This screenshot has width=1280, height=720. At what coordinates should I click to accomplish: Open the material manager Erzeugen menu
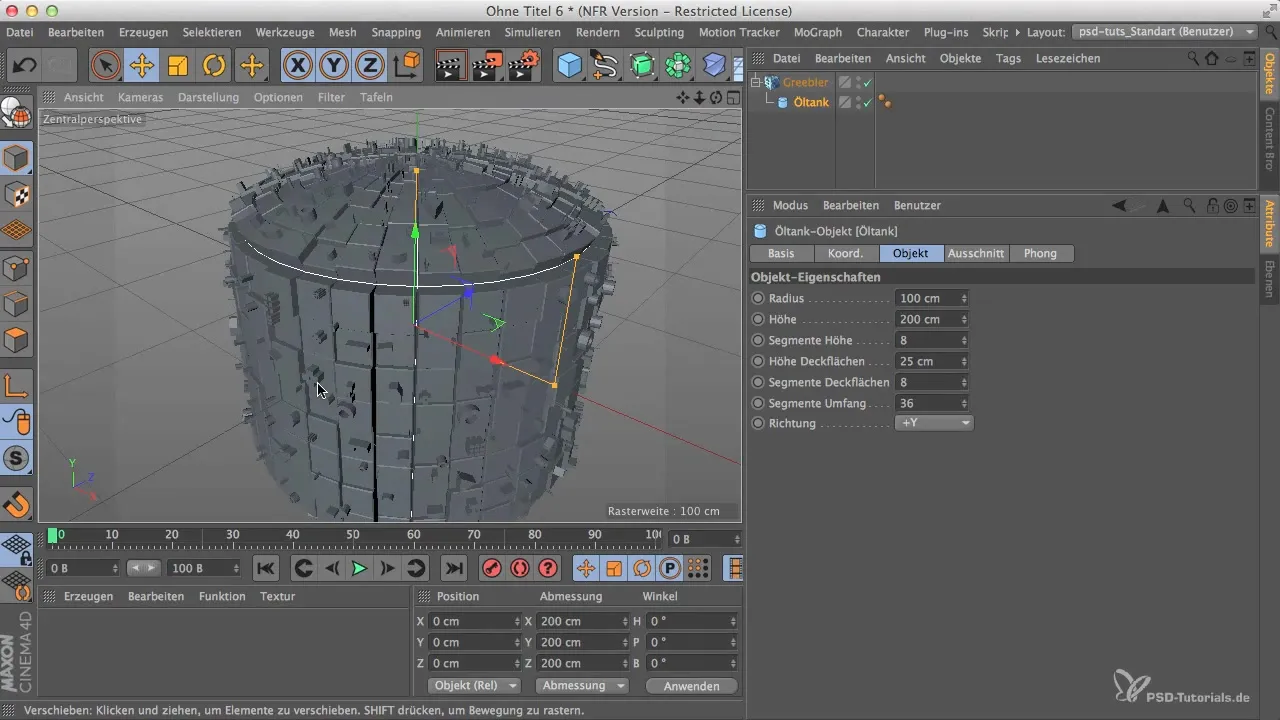(87, 596)
